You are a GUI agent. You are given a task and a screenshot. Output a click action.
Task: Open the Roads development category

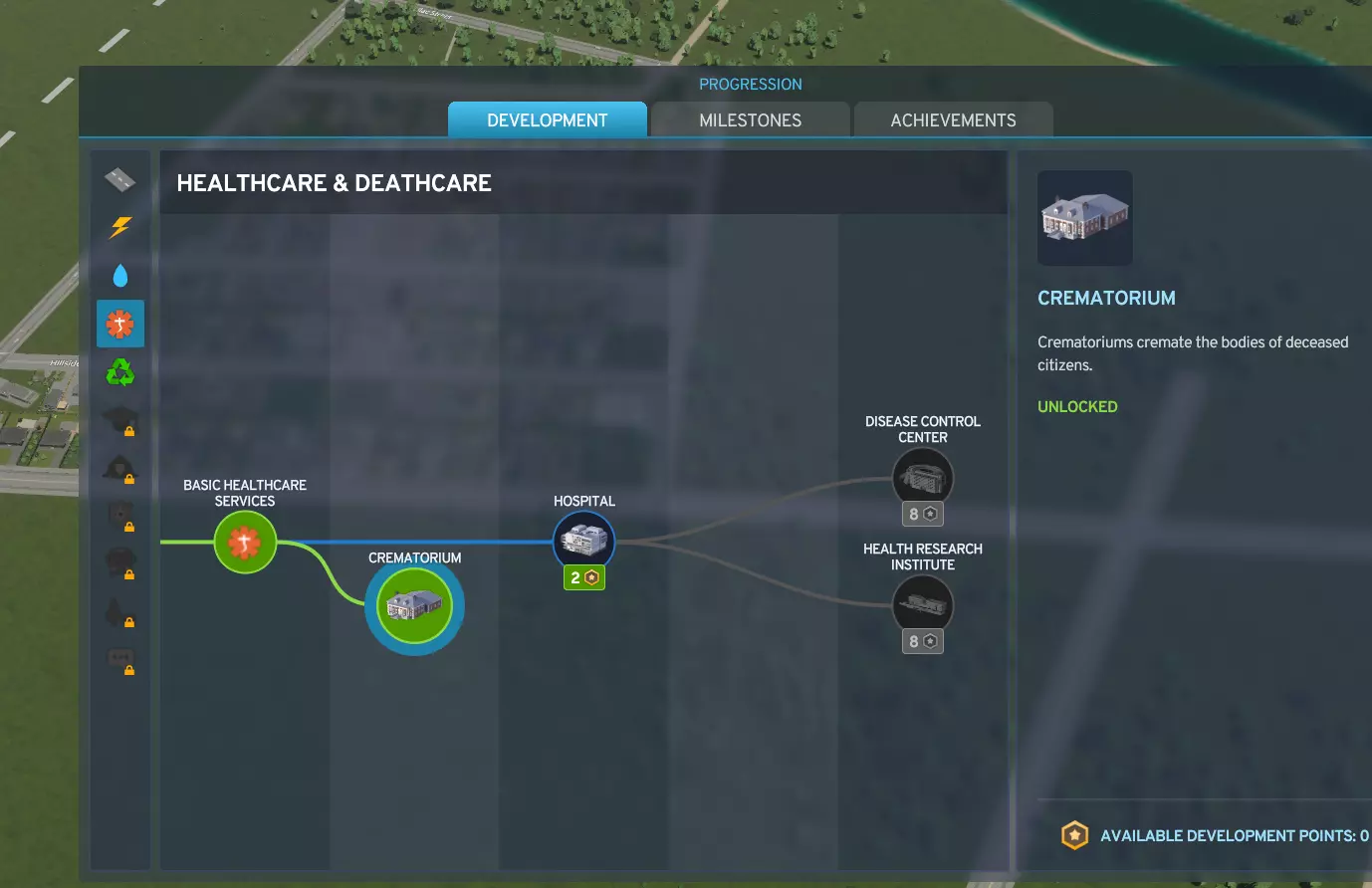click(119, 180)
